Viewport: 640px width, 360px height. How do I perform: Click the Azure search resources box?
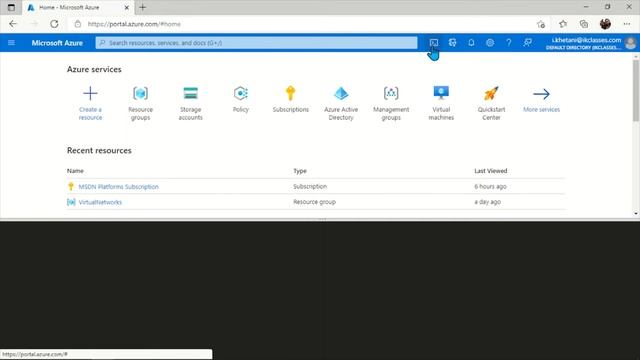[256, 43]
